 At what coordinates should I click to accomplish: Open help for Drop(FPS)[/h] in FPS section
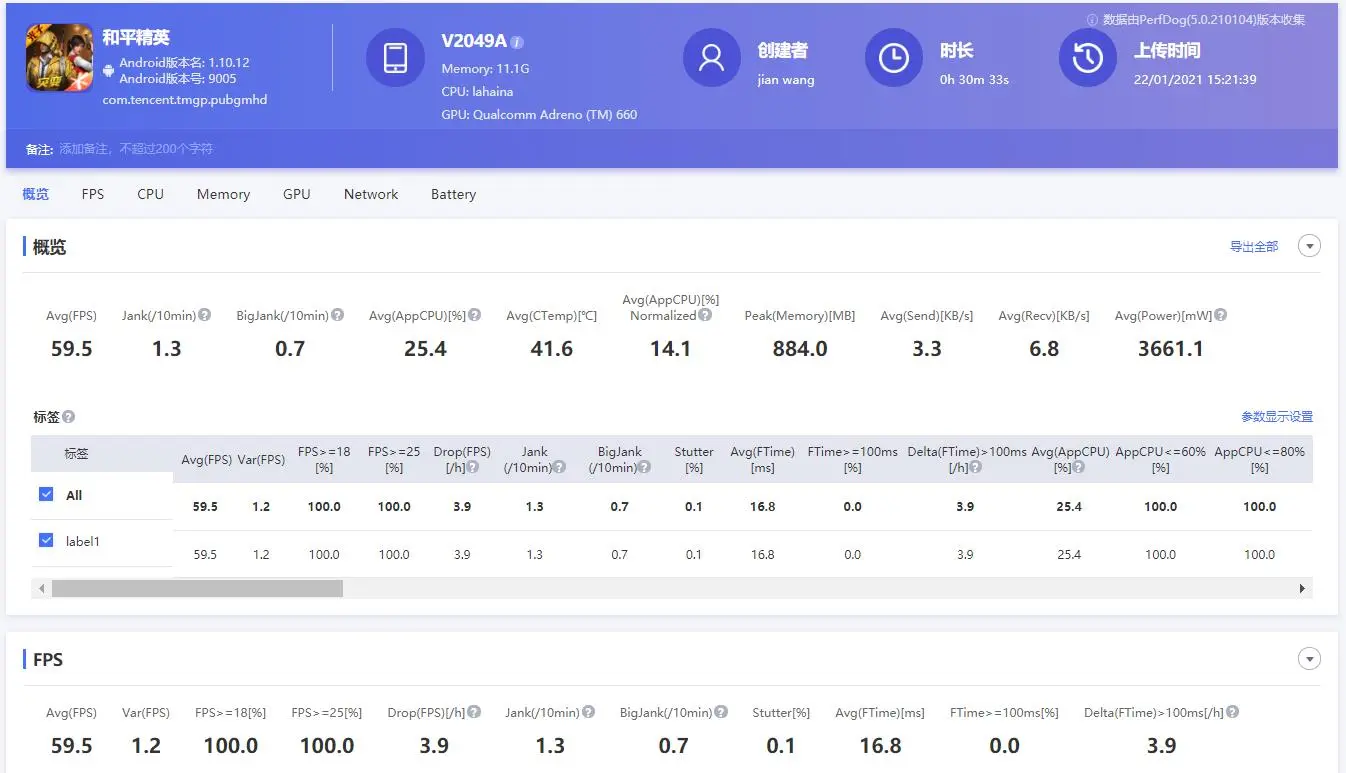474,712
